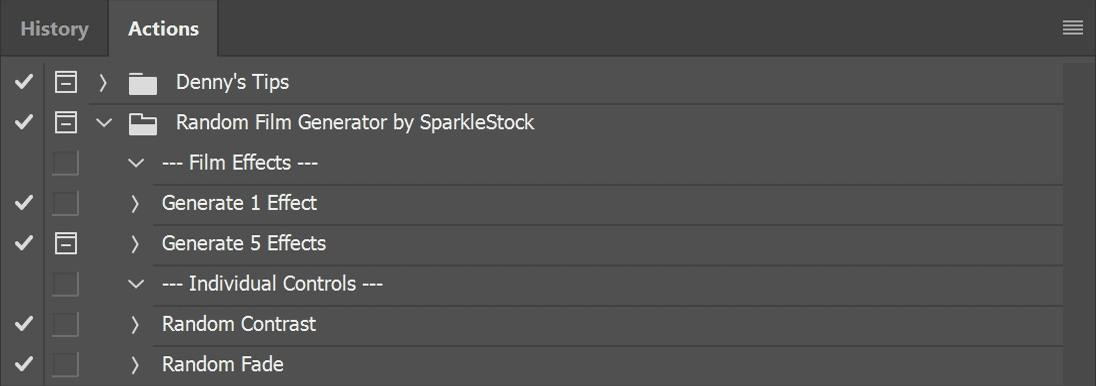Click the Denny's Tips folder icon
This screenshot has height=386, width=1096.
tap(143, 83)
